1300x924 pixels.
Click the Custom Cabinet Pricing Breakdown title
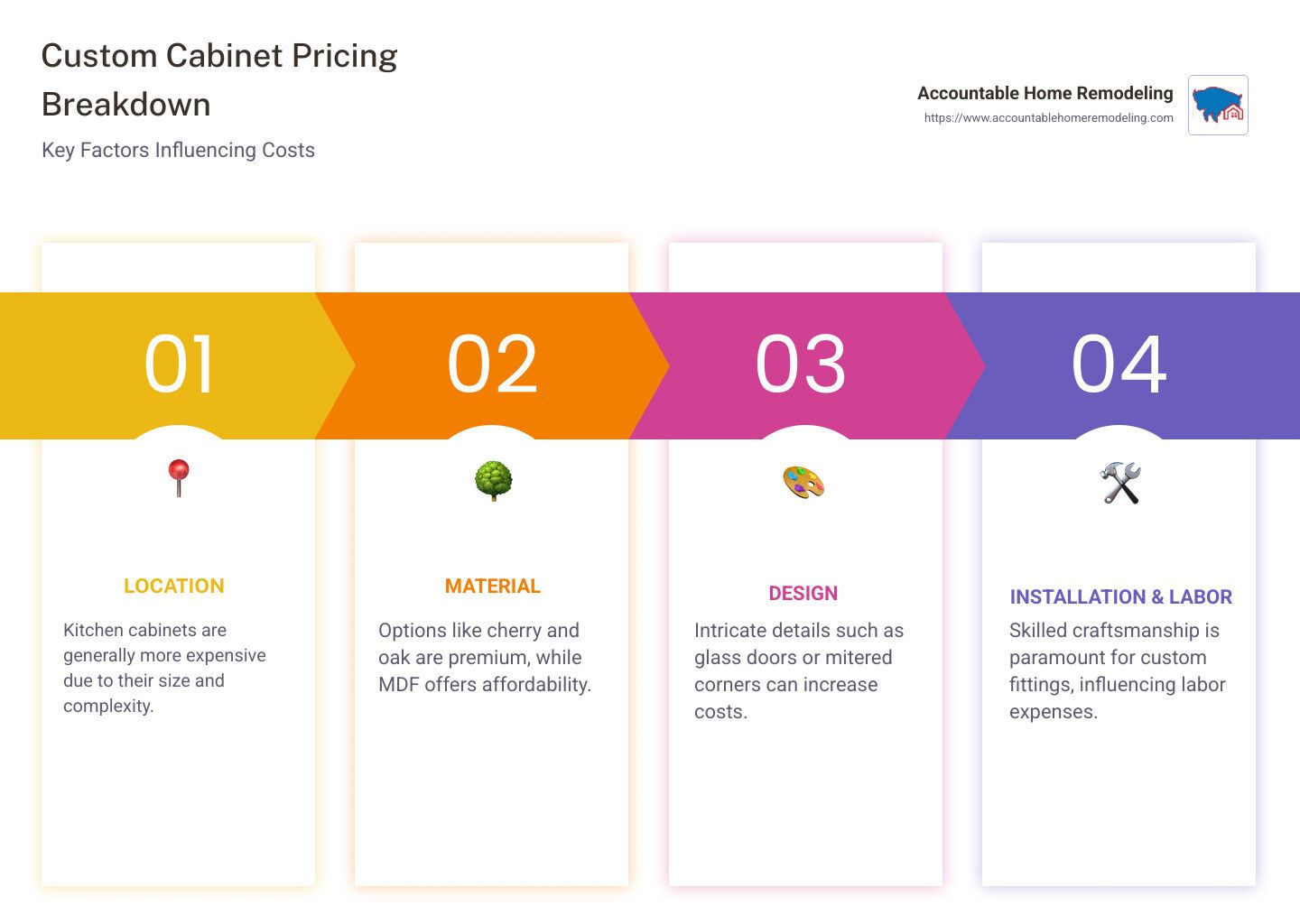click(x=219, y=79)
